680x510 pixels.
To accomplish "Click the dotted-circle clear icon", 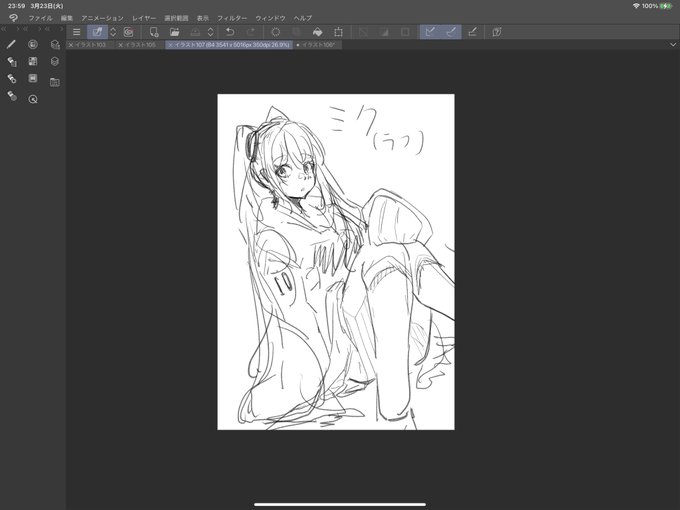I will point(275,32).
